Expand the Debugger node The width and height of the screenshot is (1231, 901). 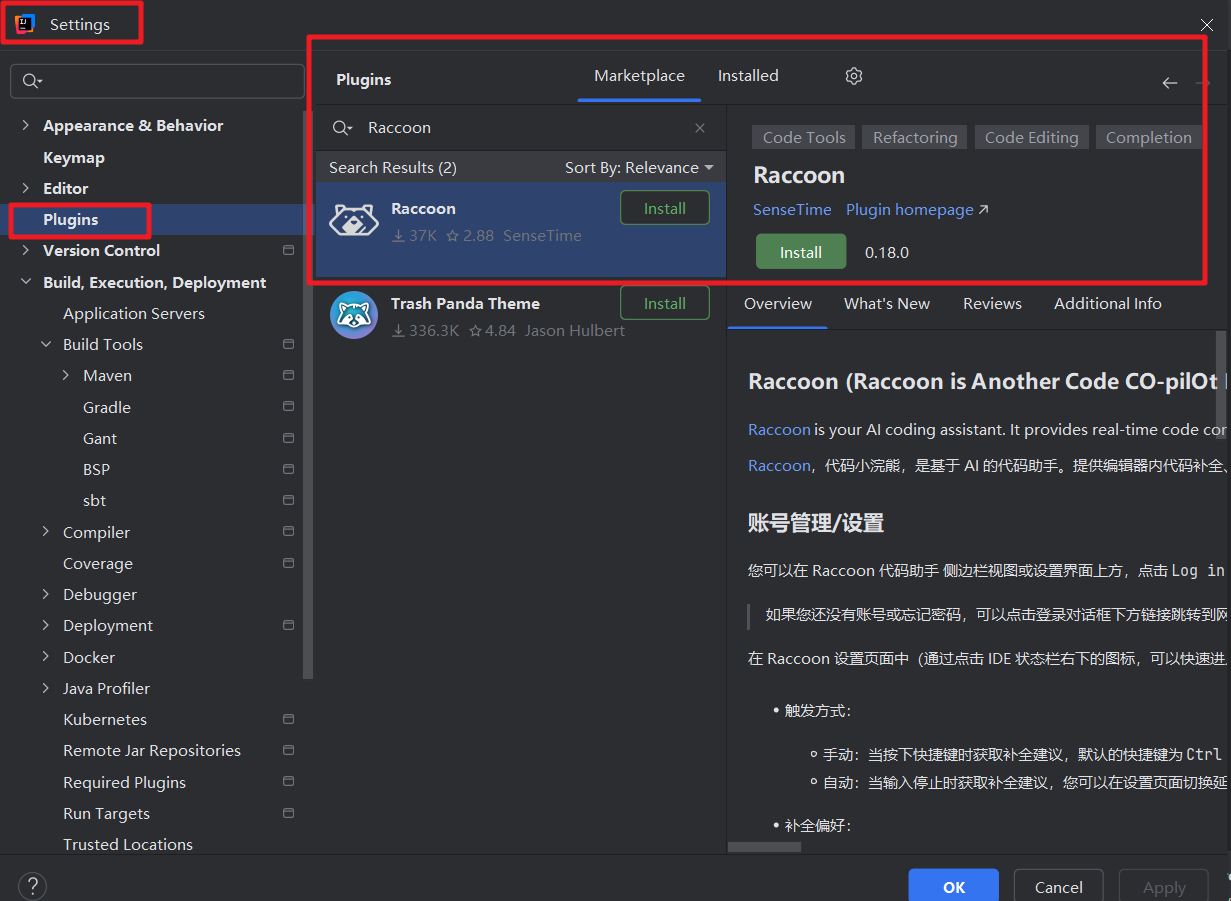[x=46, y=594]
